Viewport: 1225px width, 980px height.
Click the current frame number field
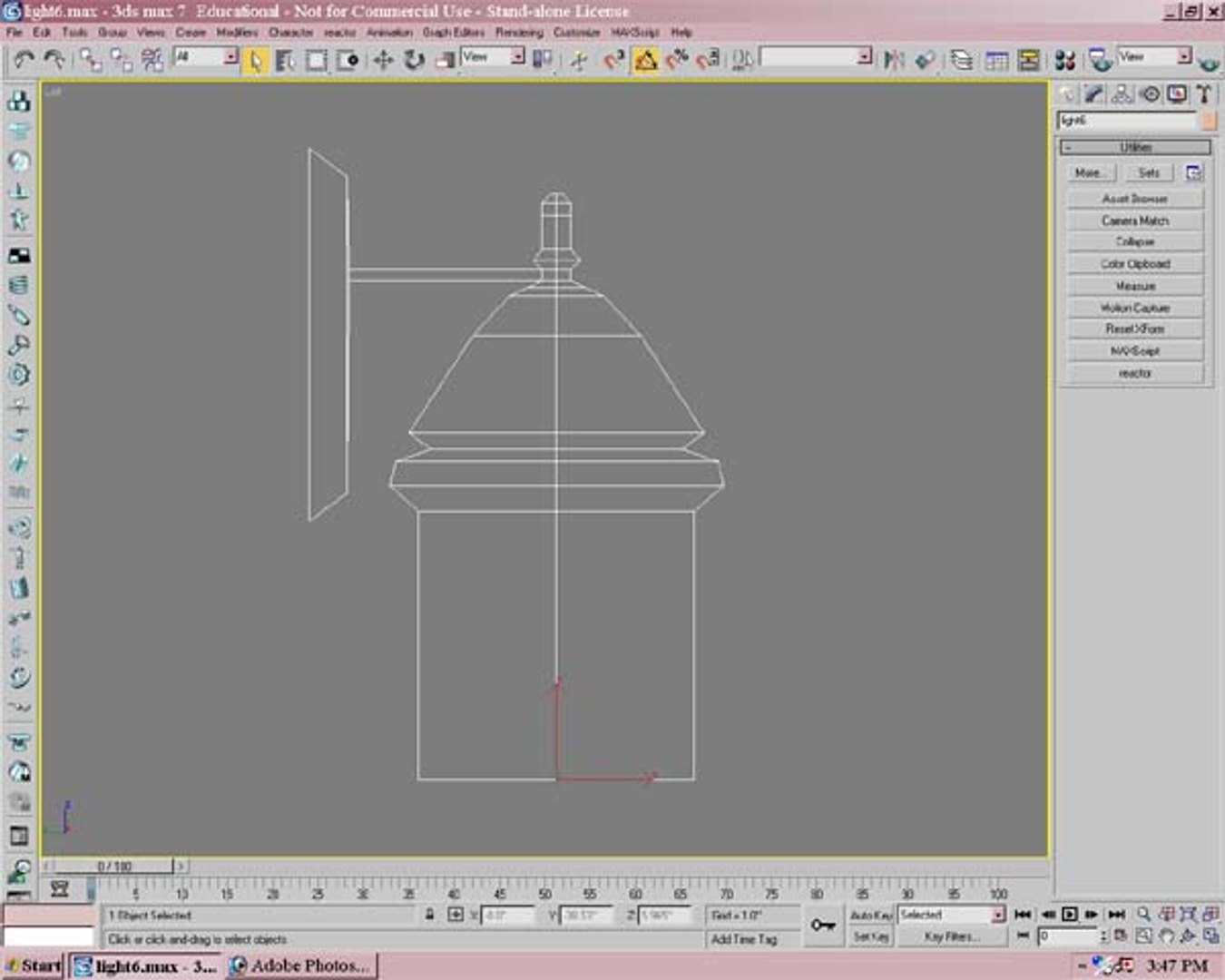tap(1069, 936)
